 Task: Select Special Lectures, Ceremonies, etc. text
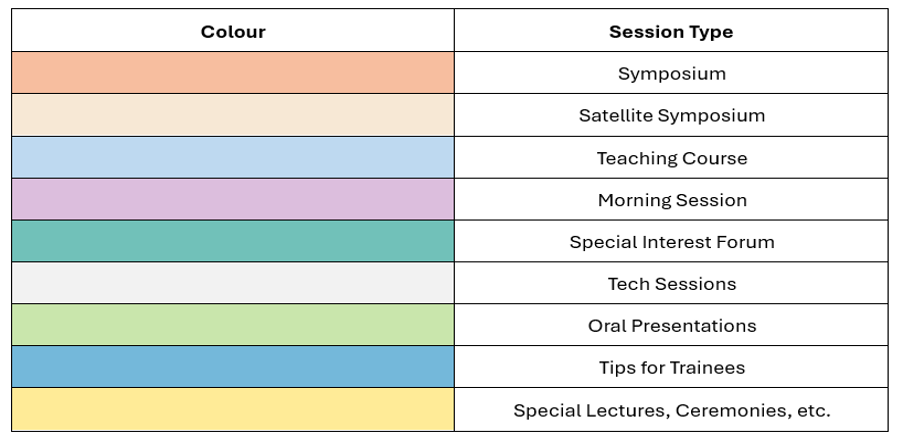tap(672, 410)
